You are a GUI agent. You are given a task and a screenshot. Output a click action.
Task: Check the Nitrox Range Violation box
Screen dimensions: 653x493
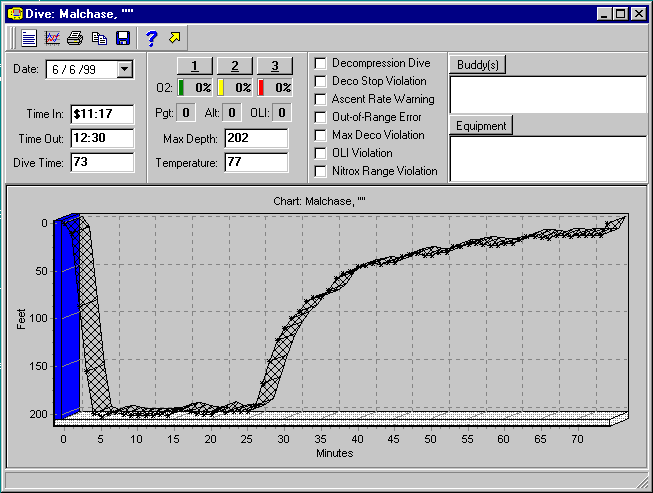point(320,171)
